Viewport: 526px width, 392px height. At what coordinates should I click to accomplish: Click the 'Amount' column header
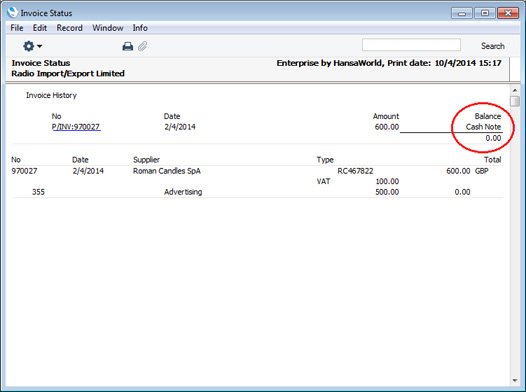point(386,116)
